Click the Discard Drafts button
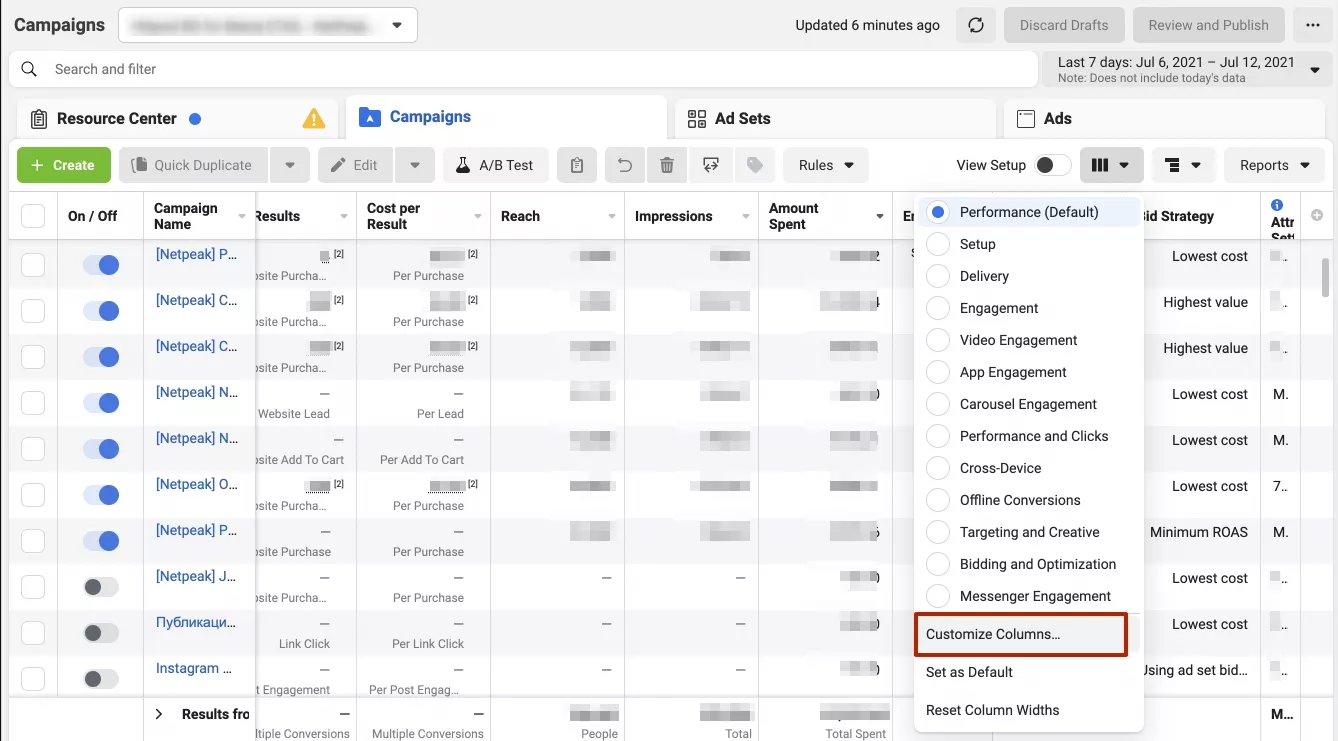Screen dimensions: 1338x741 point(1064,25)
